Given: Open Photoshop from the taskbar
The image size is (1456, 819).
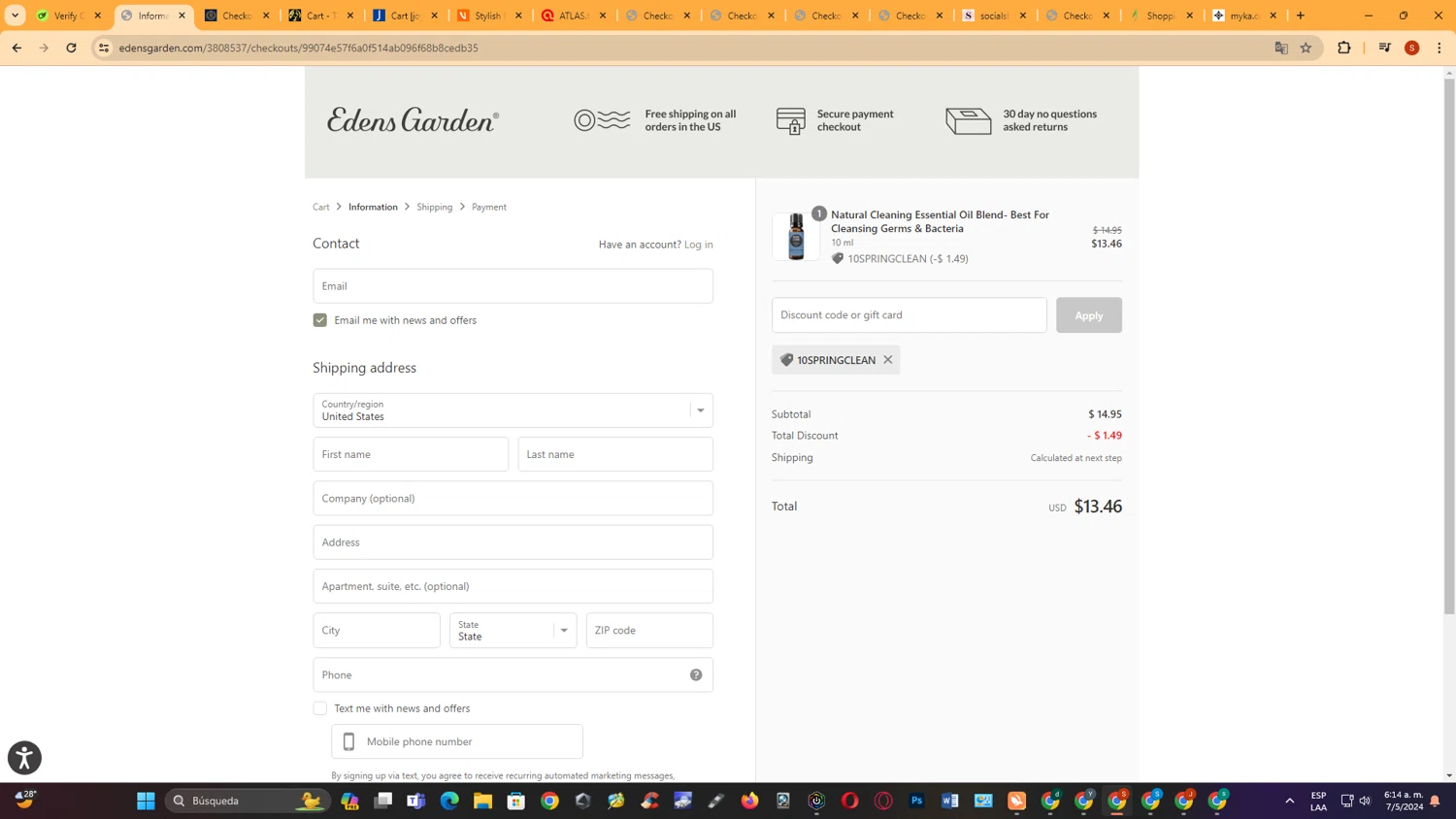Looking at the screenshot, I should click(x=916, y=801).
